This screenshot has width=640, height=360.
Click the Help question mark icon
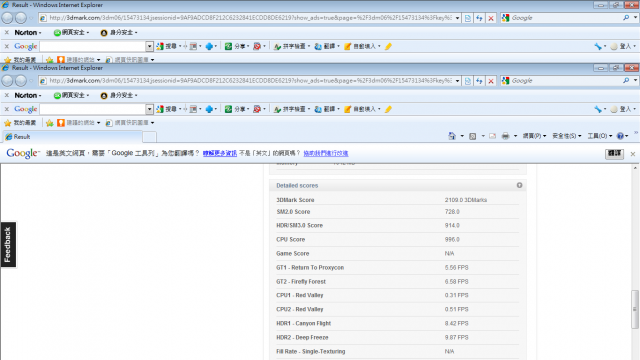(x=620, y=136)
